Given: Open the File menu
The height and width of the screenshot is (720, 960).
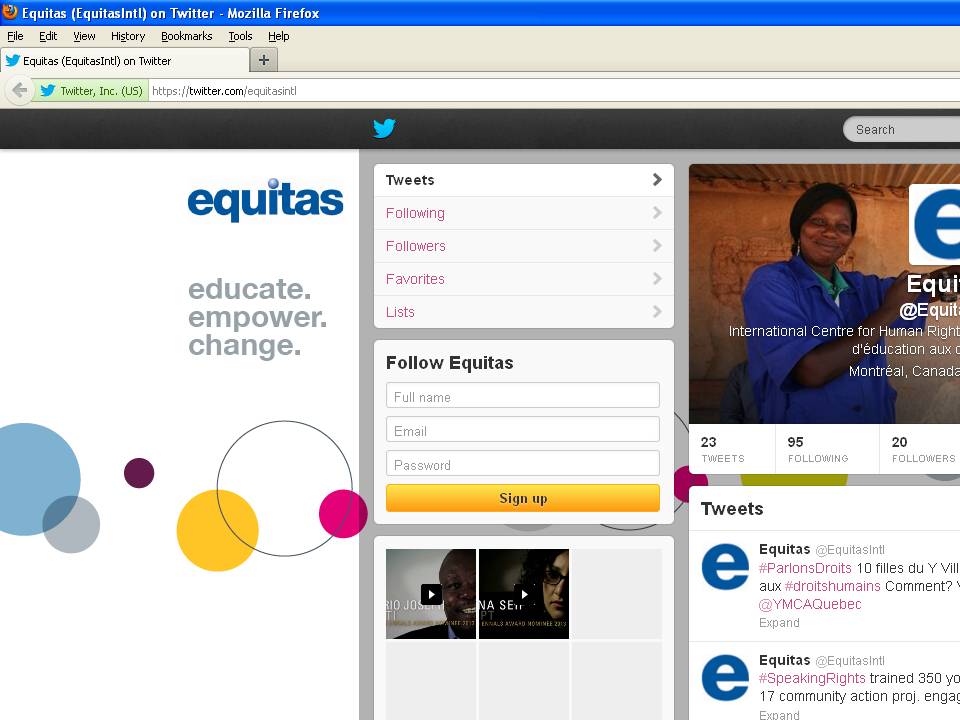Looking at the screenshot, I should (15, 36).
